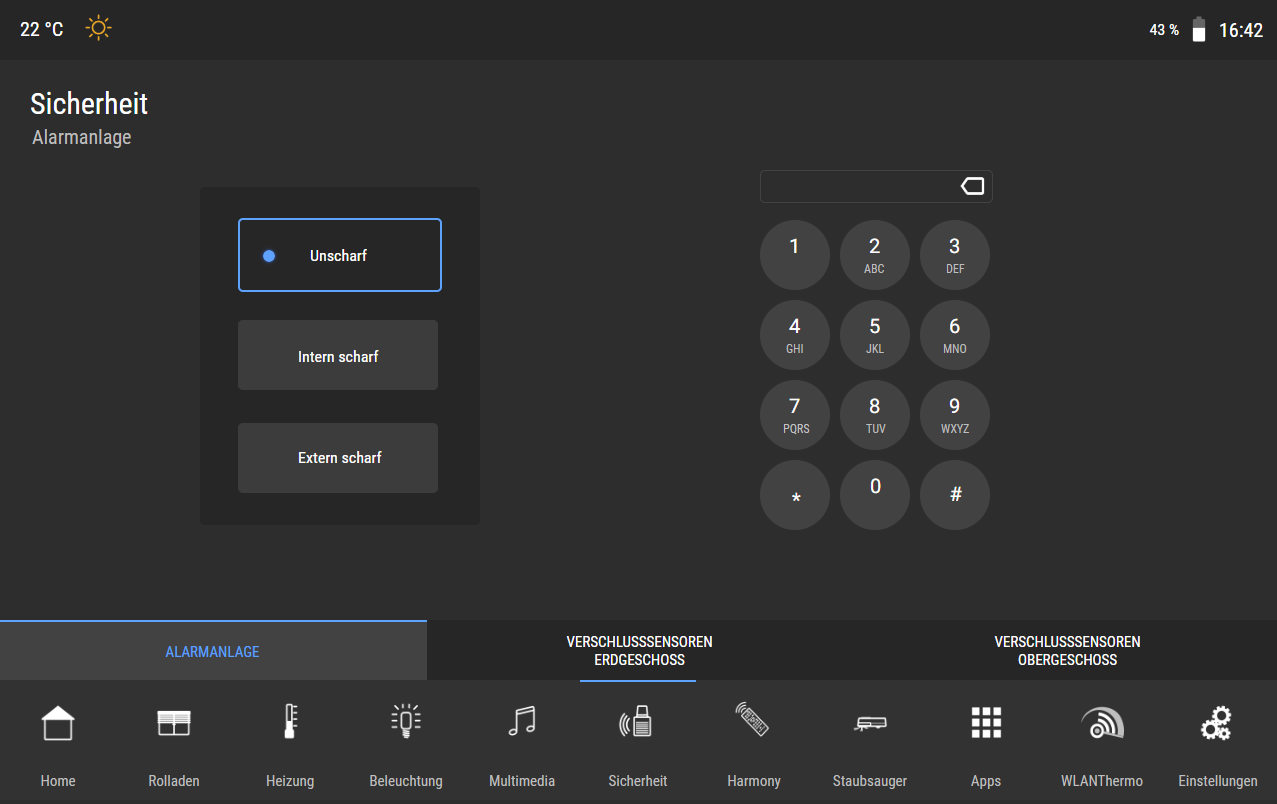Tap keypad digit 4 GHI
The width and height of the screenshot is (1277, 804).
click(795, 335)
